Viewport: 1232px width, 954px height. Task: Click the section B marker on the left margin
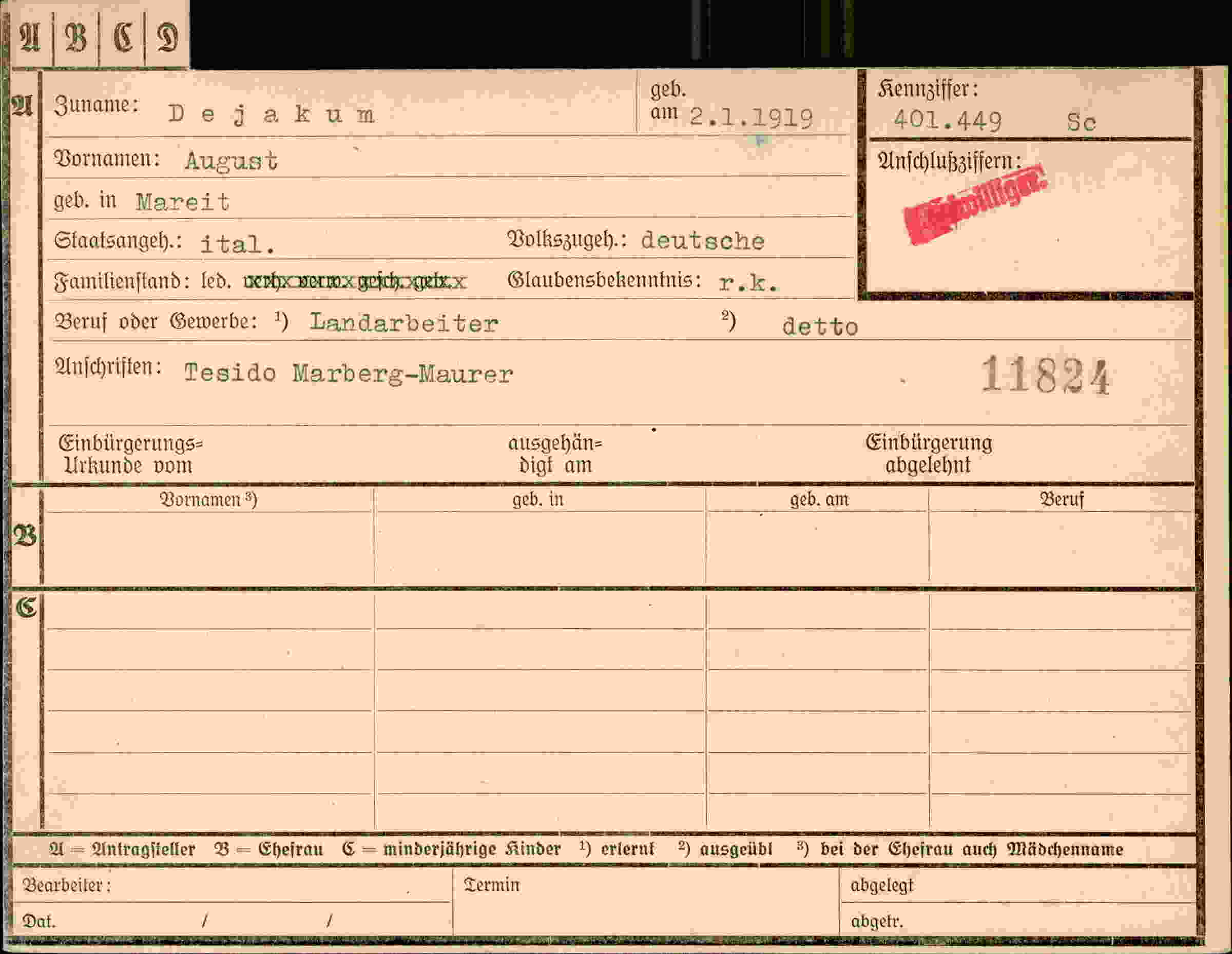(25, 535)
